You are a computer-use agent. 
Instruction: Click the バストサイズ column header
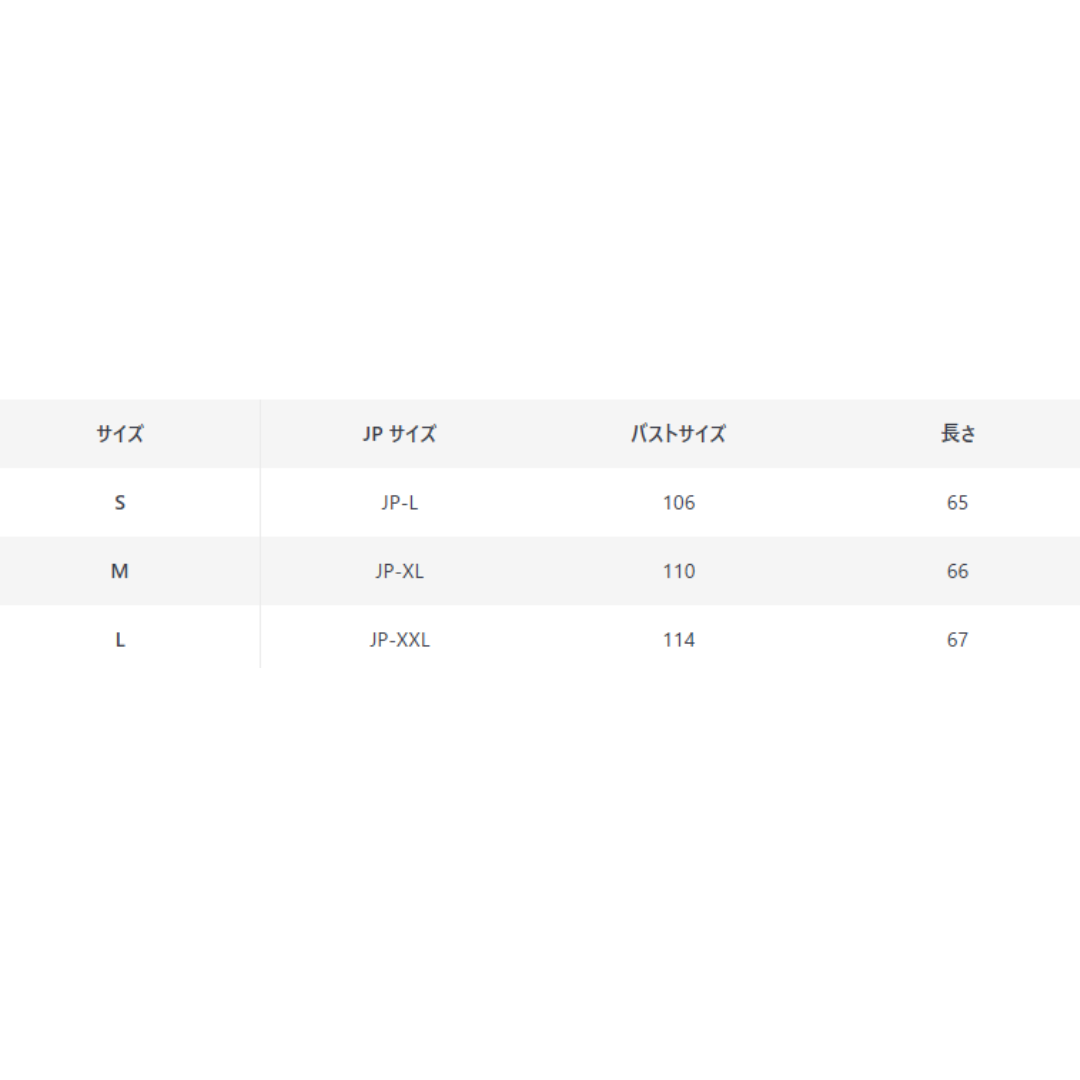[x=678, y=434]
